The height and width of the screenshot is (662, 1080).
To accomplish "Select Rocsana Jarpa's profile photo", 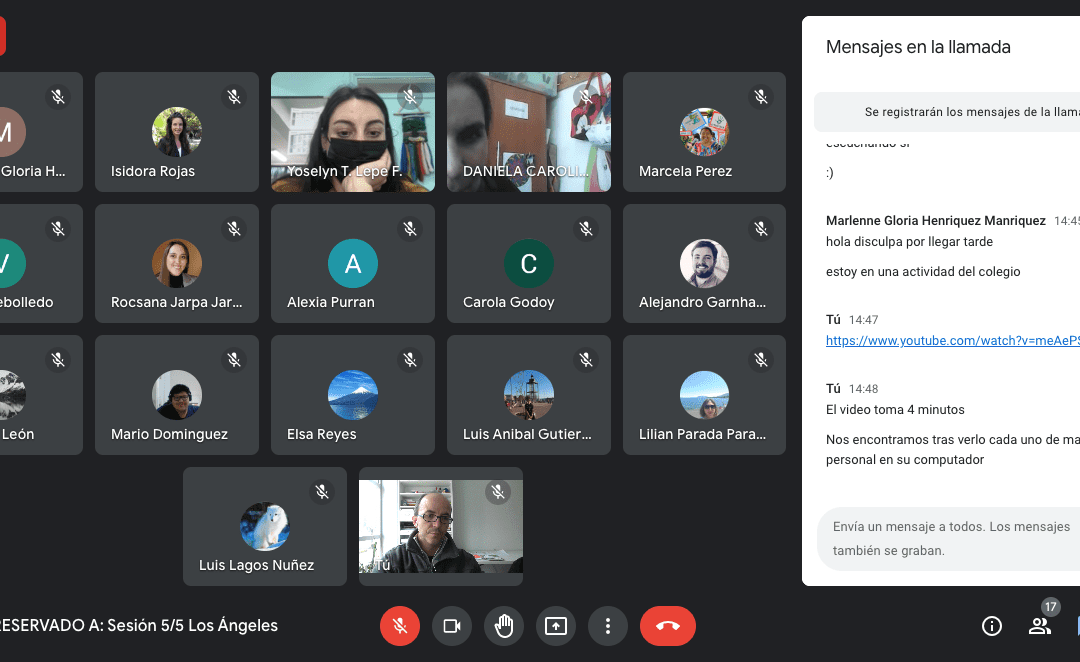I will (177, 263).
